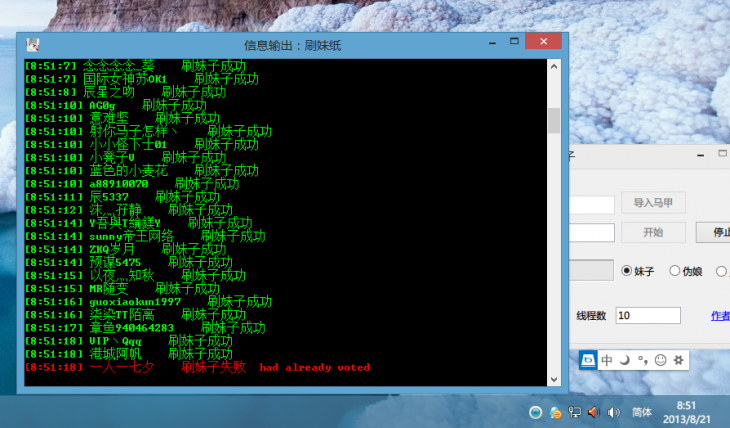
Task: Select the 伪娘 radio button
Action: [x=675, y=270]
